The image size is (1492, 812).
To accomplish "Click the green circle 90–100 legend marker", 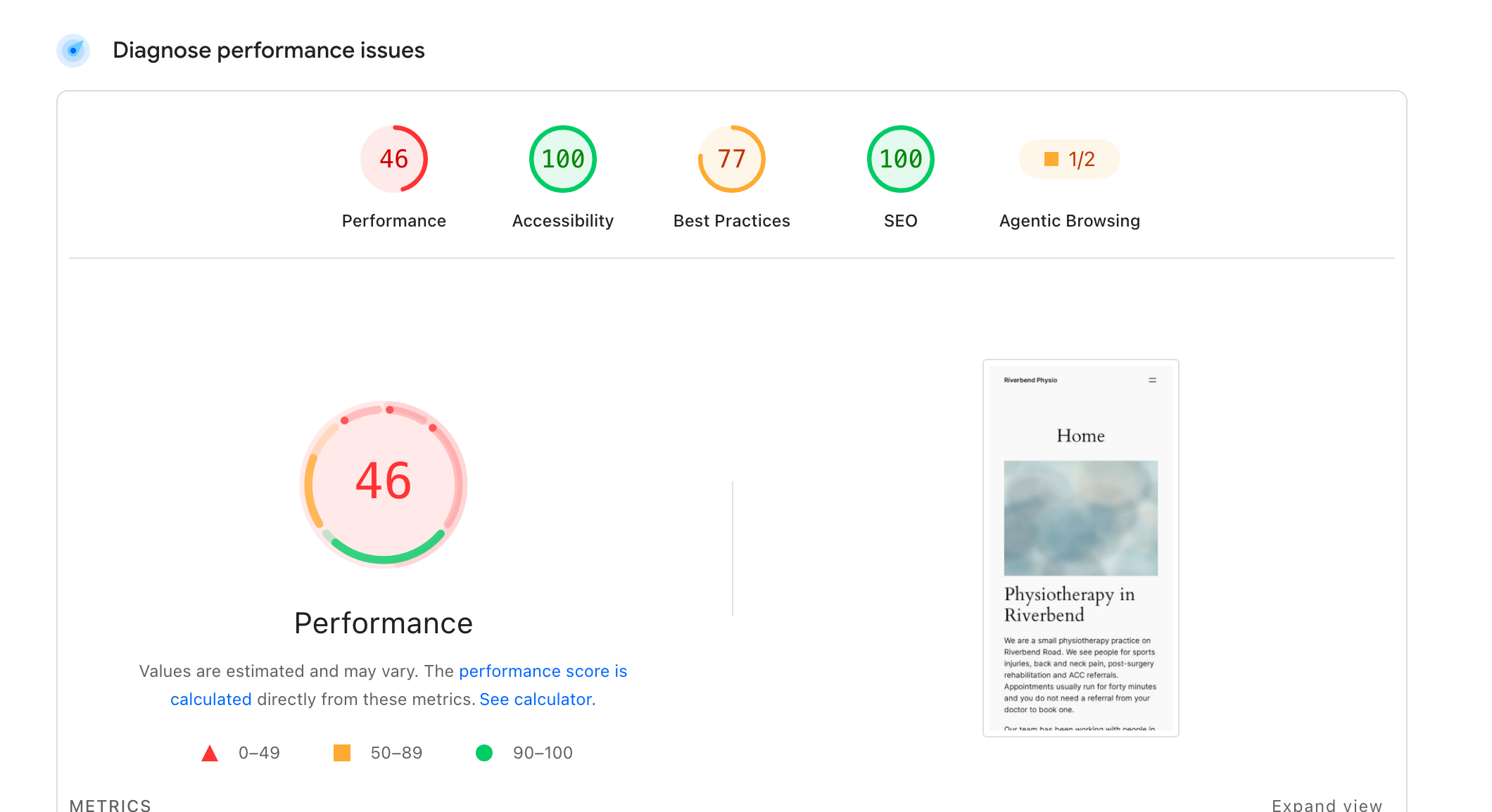I will pos(484,753).
